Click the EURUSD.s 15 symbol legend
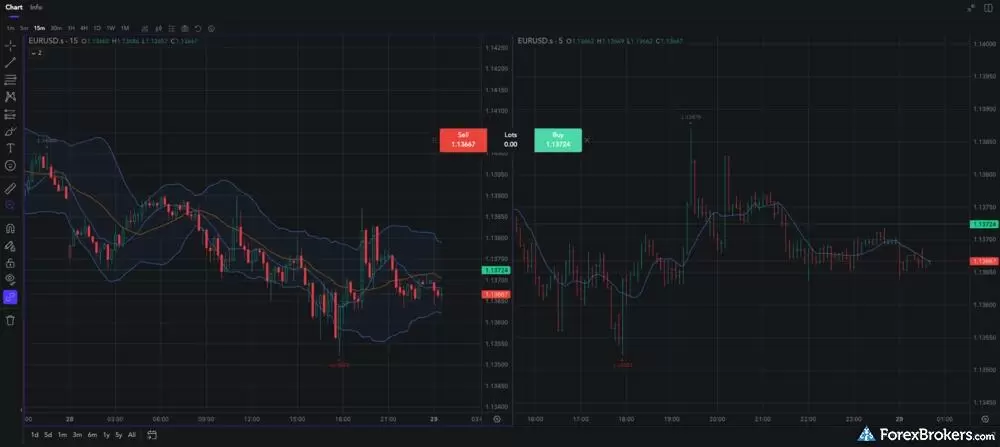This screenshot has width=1000, height=447. (54, 41)
